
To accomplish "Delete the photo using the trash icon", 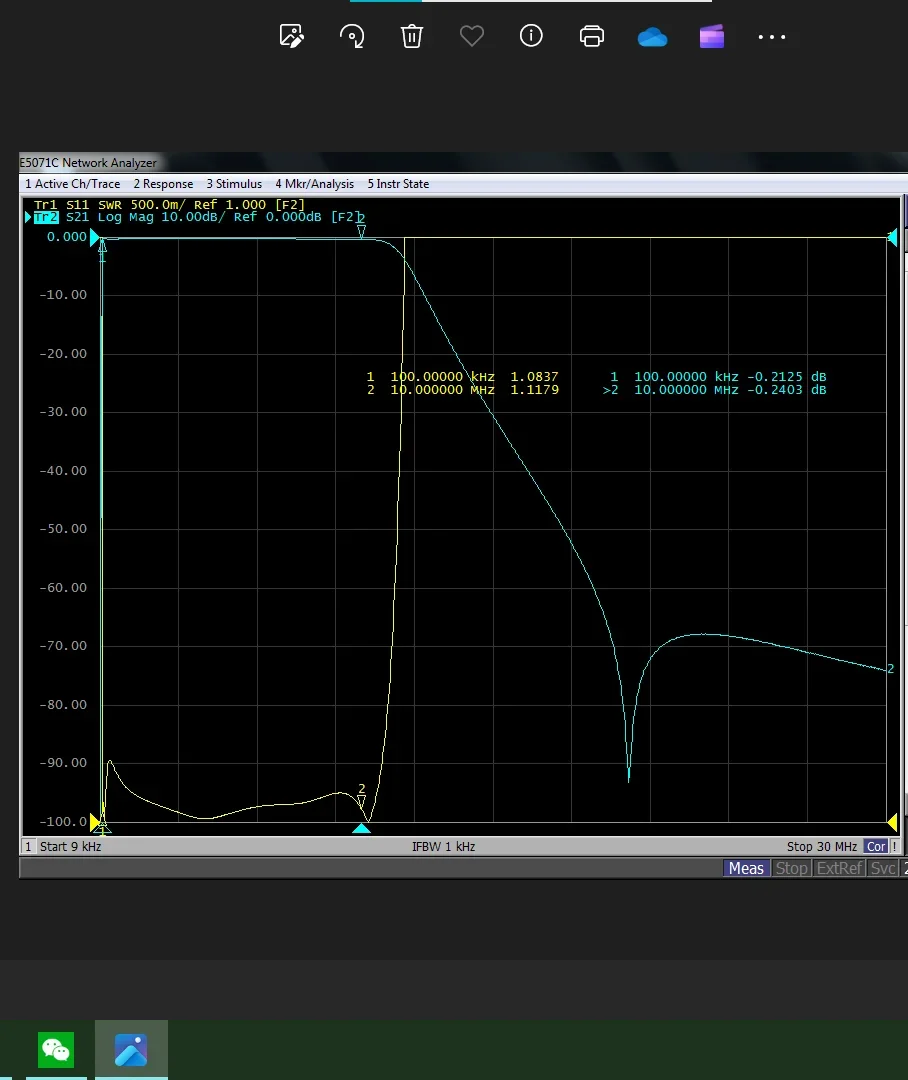I will [x=411, y=37].
